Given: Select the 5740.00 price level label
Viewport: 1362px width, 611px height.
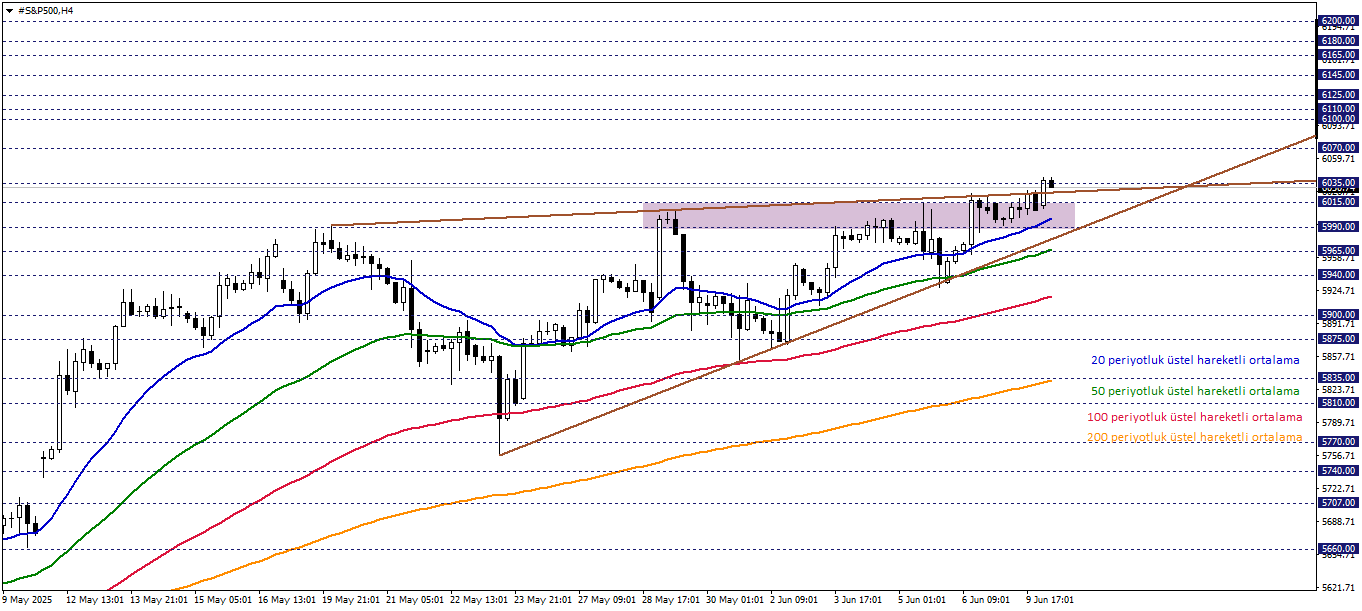Looking at the screenshot, I should pyautogui.click(x=1337, y=470).
